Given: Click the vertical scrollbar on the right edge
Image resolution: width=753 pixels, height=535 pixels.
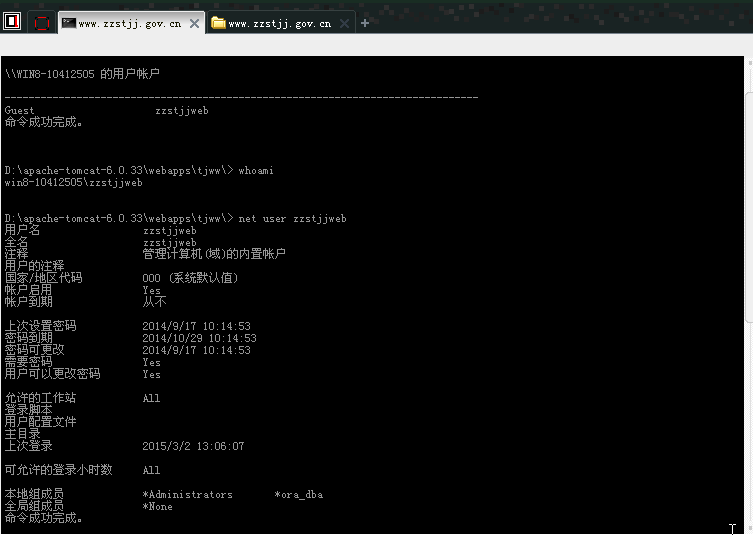Looking at the screenshot, I should 749,207.
